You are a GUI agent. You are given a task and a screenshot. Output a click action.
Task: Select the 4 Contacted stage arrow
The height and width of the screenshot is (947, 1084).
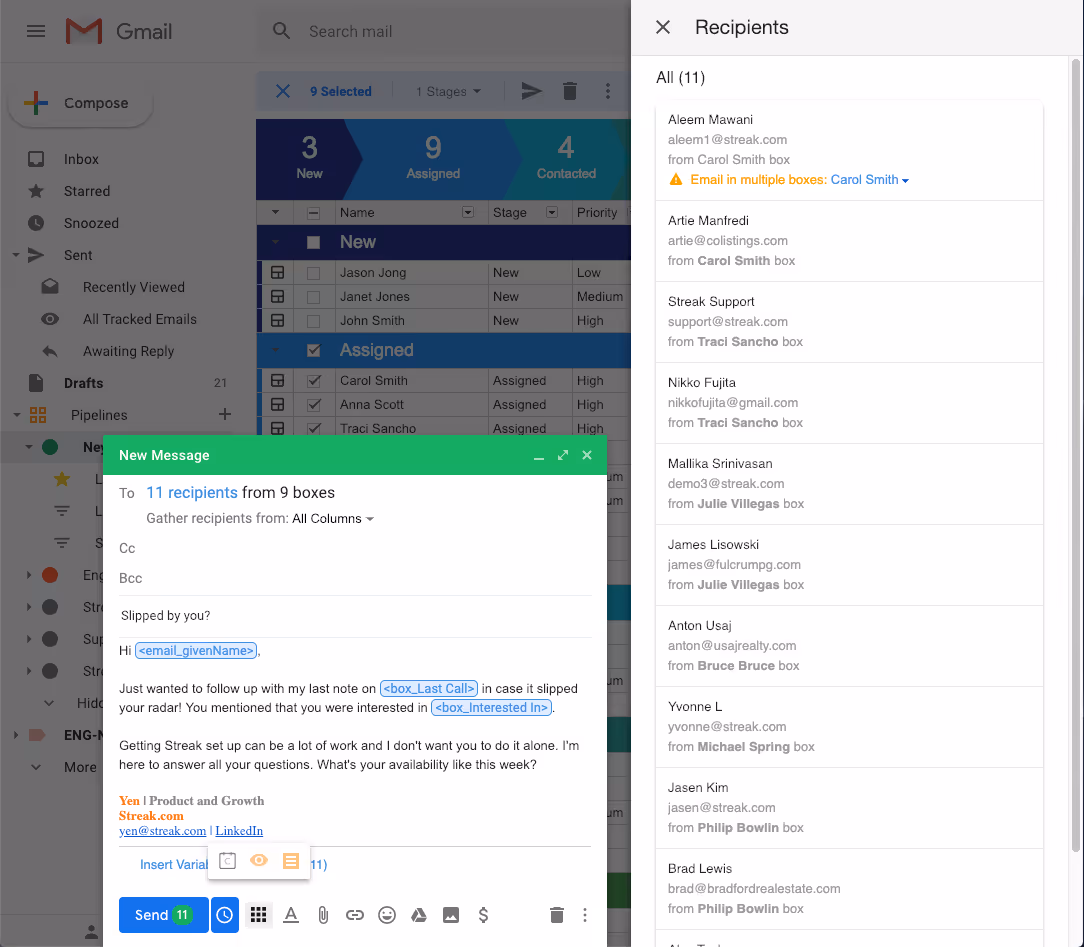[566, 159]
